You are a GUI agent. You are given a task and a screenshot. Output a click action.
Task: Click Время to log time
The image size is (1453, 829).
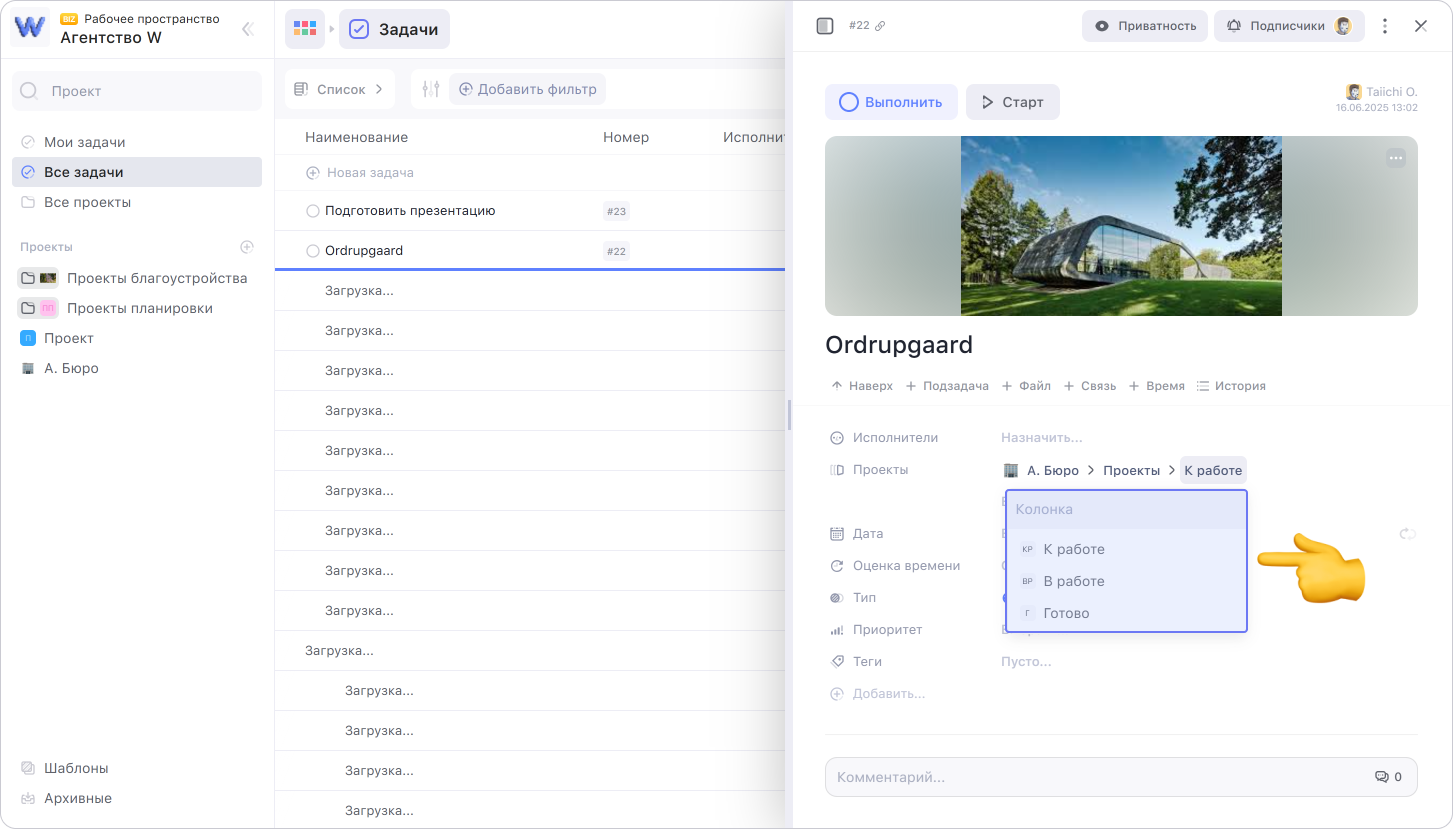pyautogui.click(x=1156, y=386)
